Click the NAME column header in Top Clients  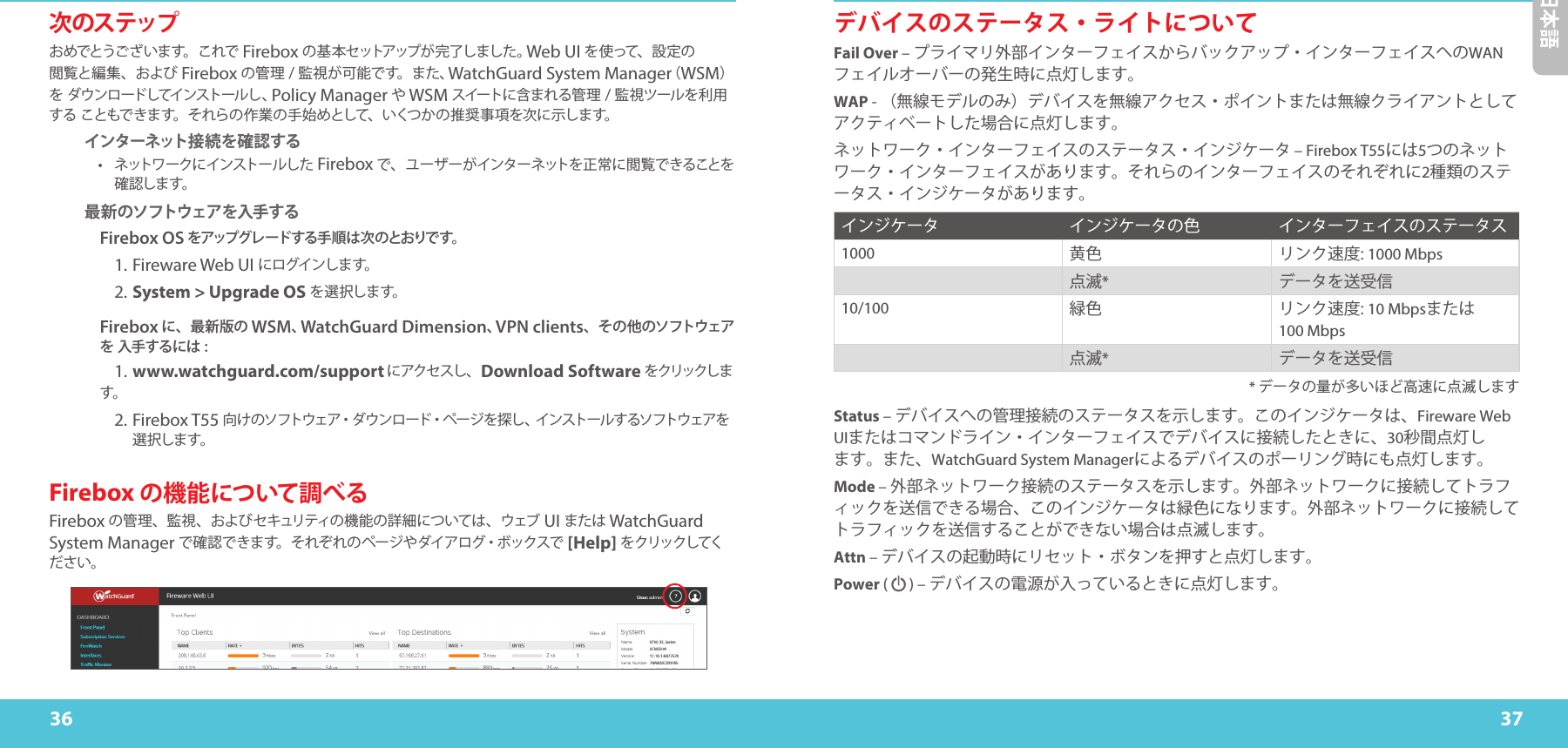point(184,646)
